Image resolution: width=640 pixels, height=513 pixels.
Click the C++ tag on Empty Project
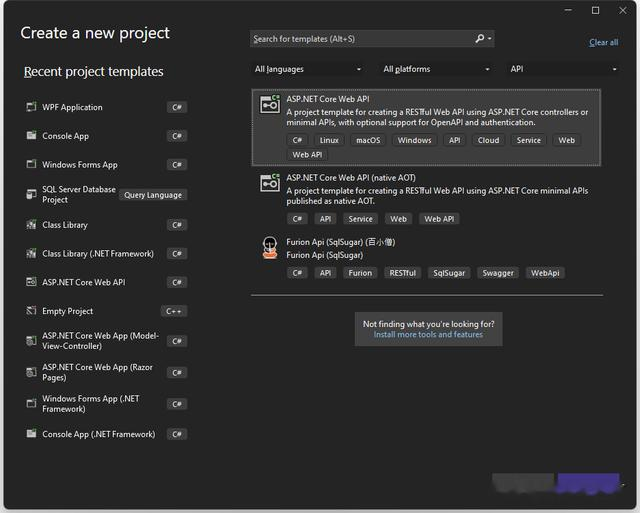tap(173, 311)
